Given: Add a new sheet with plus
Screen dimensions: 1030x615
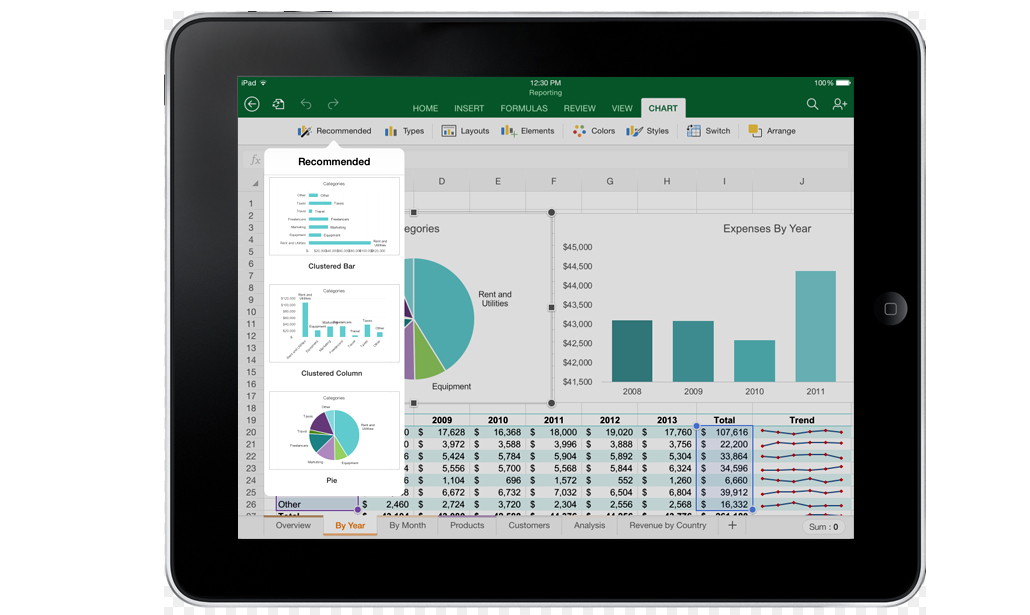Looking at the screenshot, I should 732,525.
